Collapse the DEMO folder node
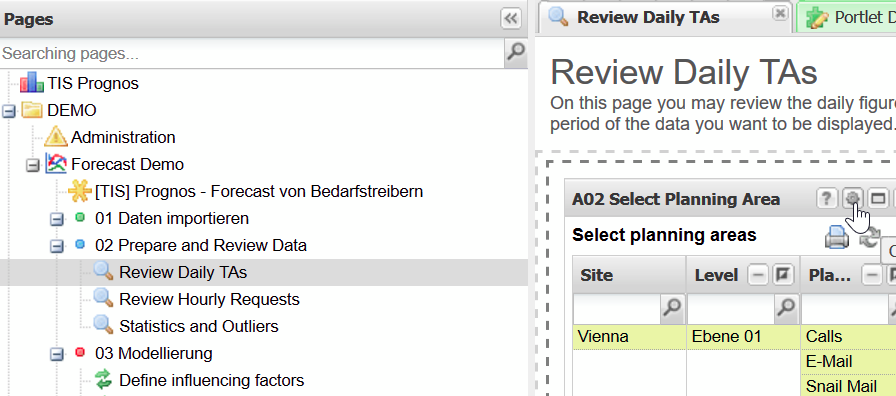 (x=9, y=110)
